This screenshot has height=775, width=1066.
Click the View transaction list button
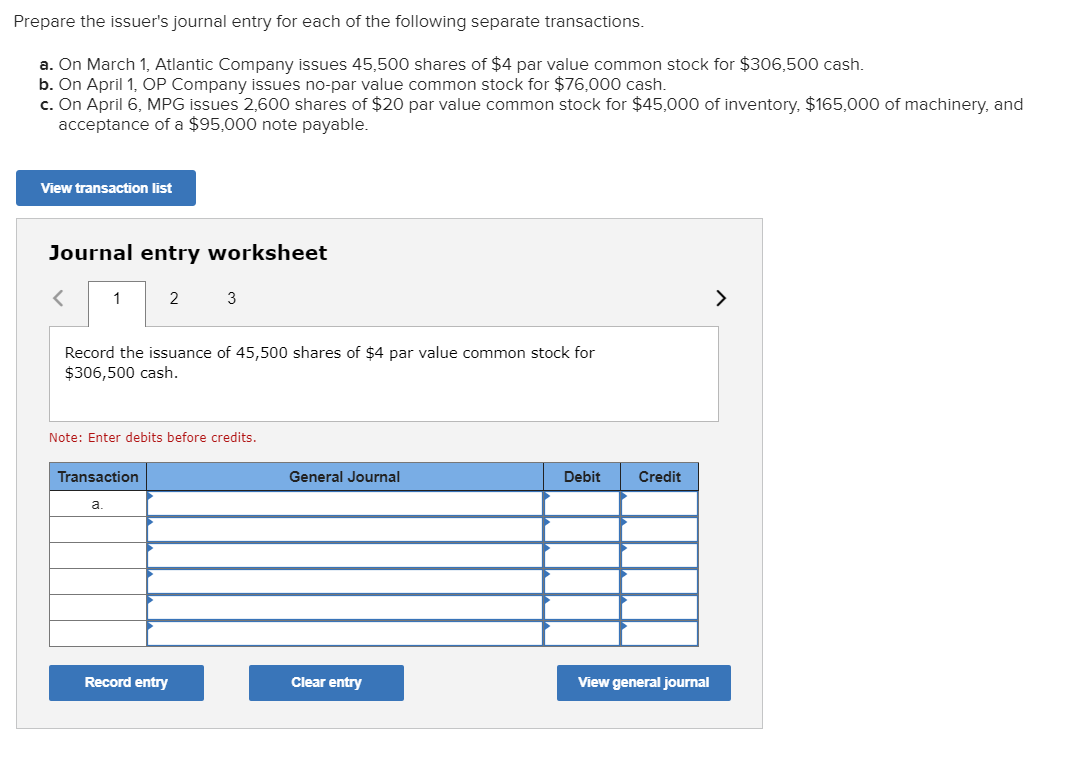point(105,188)
